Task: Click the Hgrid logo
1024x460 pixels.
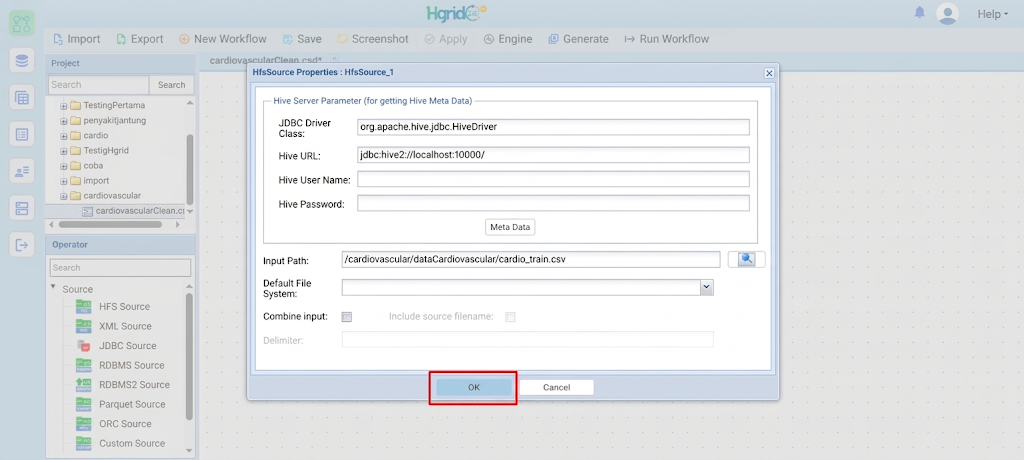Action: click(x=456, y=13)
